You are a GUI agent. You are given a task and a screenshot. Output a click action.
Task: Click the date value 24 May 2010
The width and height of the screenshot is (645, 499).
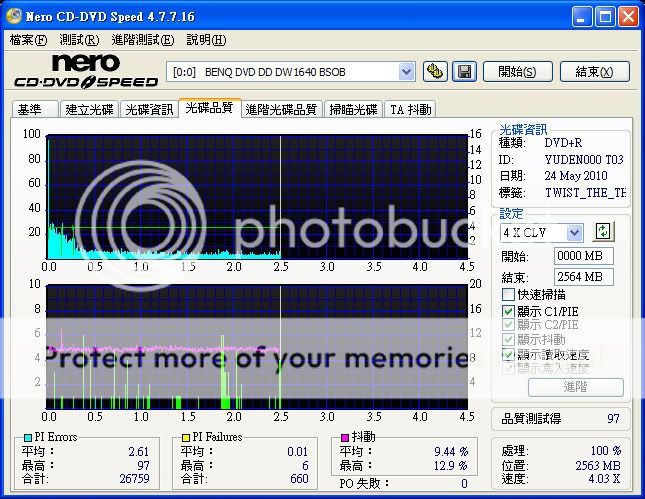click(x=576, y=176)
